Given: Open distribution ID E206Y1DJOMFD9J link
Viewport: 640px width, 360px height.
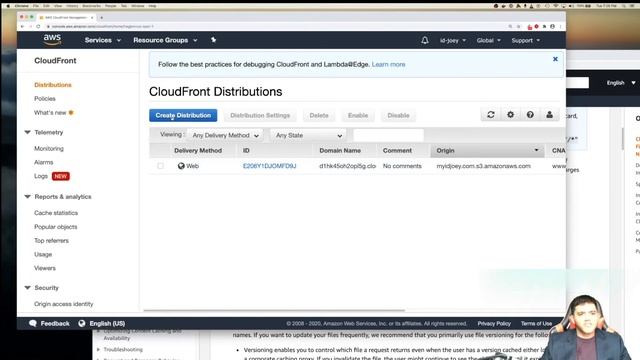Looking at the screenshot, I should pyautogui.click(x=269, y=166).
